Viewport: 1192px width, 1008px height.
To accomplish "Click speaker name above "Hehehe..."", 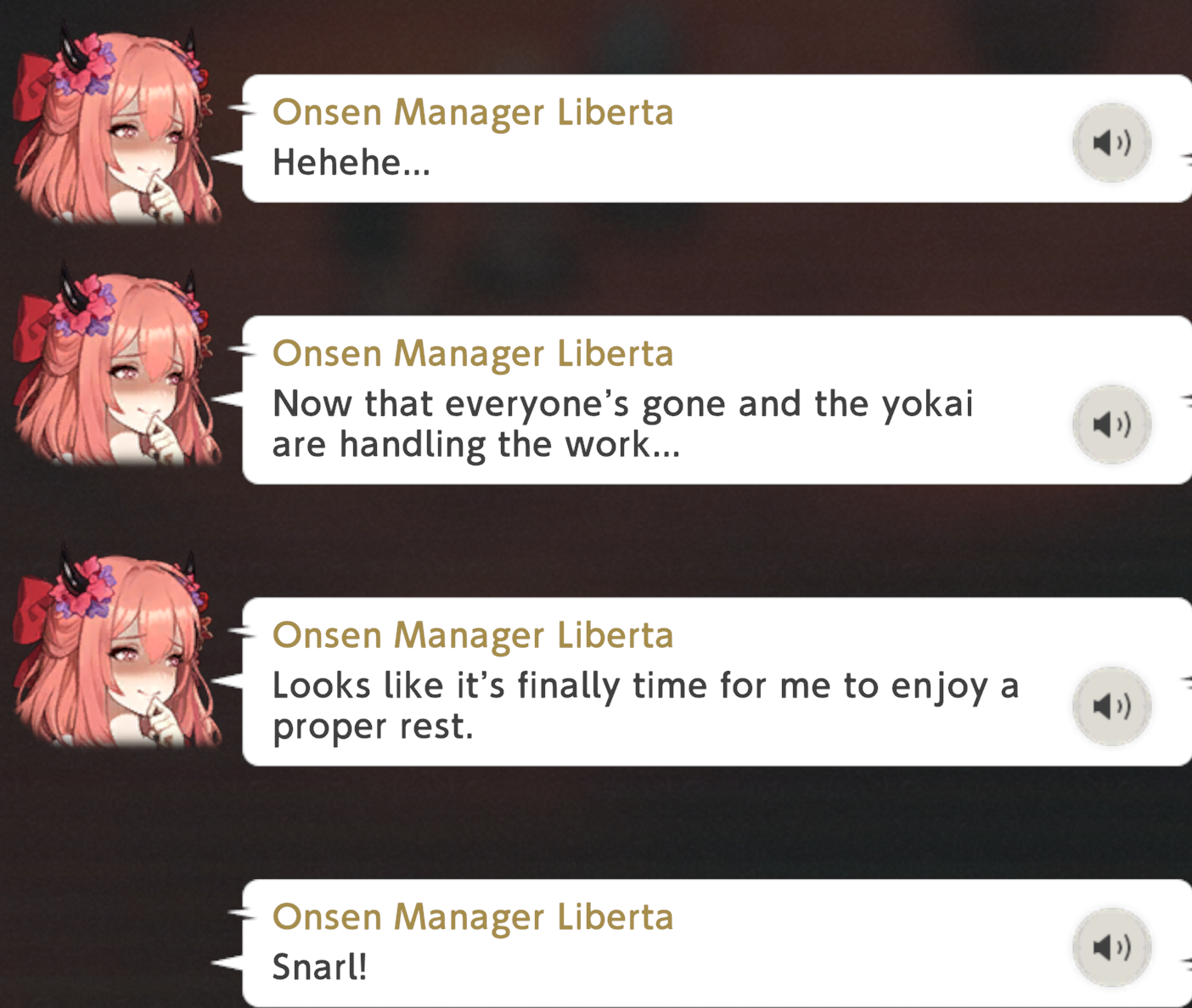I will [x=473, y=113].
